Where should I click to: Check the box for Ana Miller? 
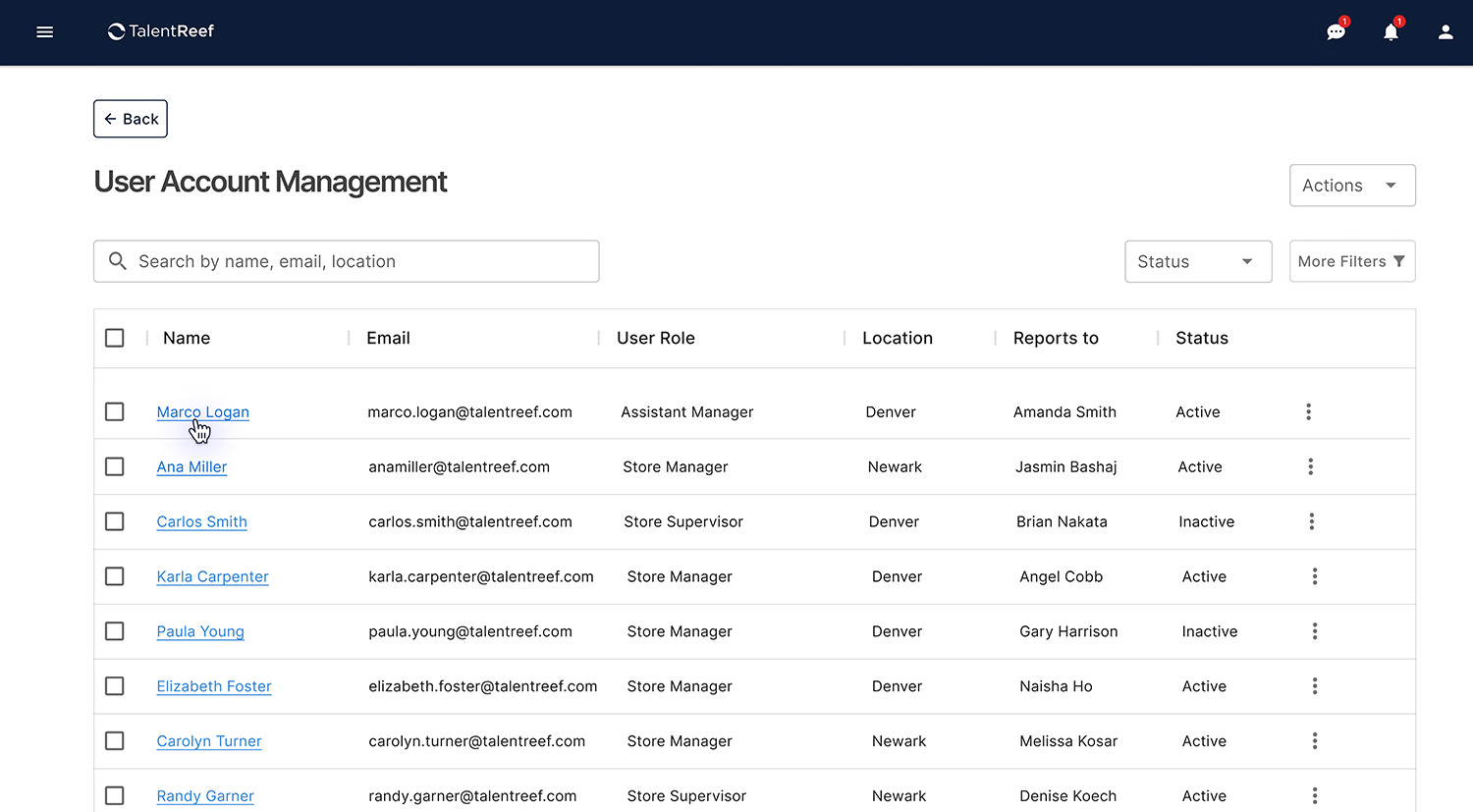(115, 466)
